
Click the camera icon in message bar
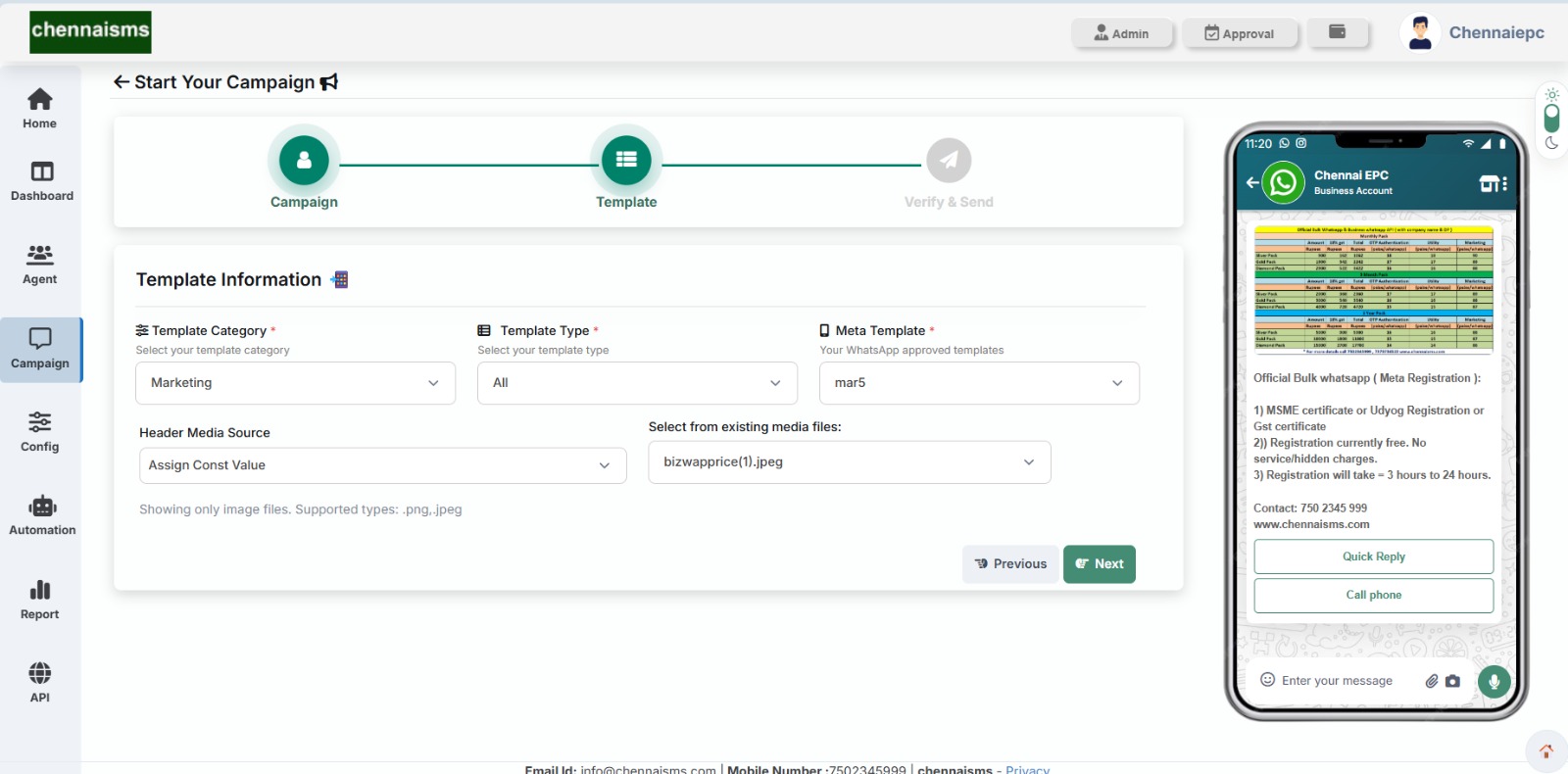[x=1452, y=681]
